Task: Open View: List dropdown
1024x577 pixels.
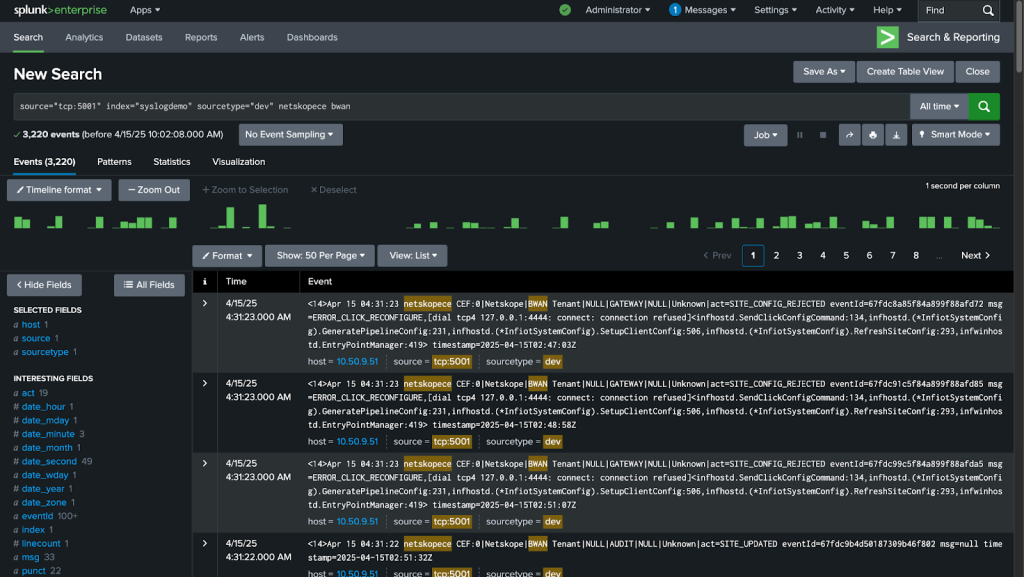Action: point(413,256)
